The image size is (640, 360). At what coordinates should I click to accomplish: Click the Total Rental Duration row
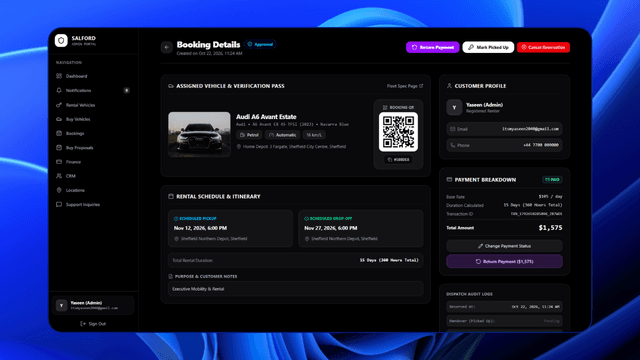coord(296,260)
